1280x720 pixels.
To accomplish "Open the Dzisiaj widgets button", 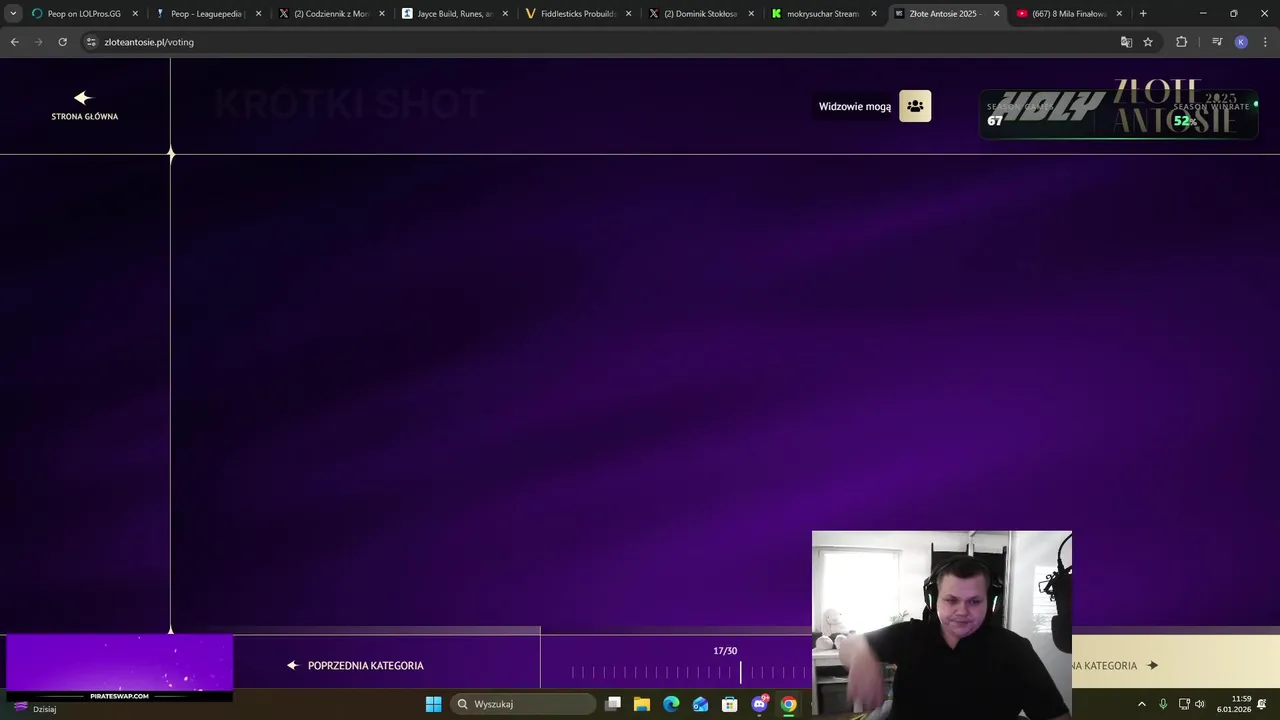I will [33, 708].
